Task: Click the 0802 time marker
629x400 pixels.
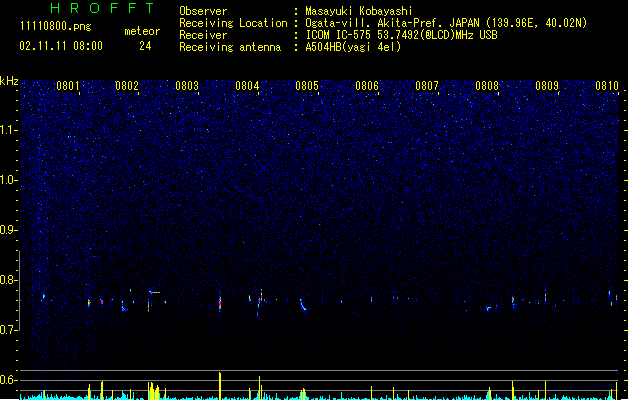Action: coord(127,86)
